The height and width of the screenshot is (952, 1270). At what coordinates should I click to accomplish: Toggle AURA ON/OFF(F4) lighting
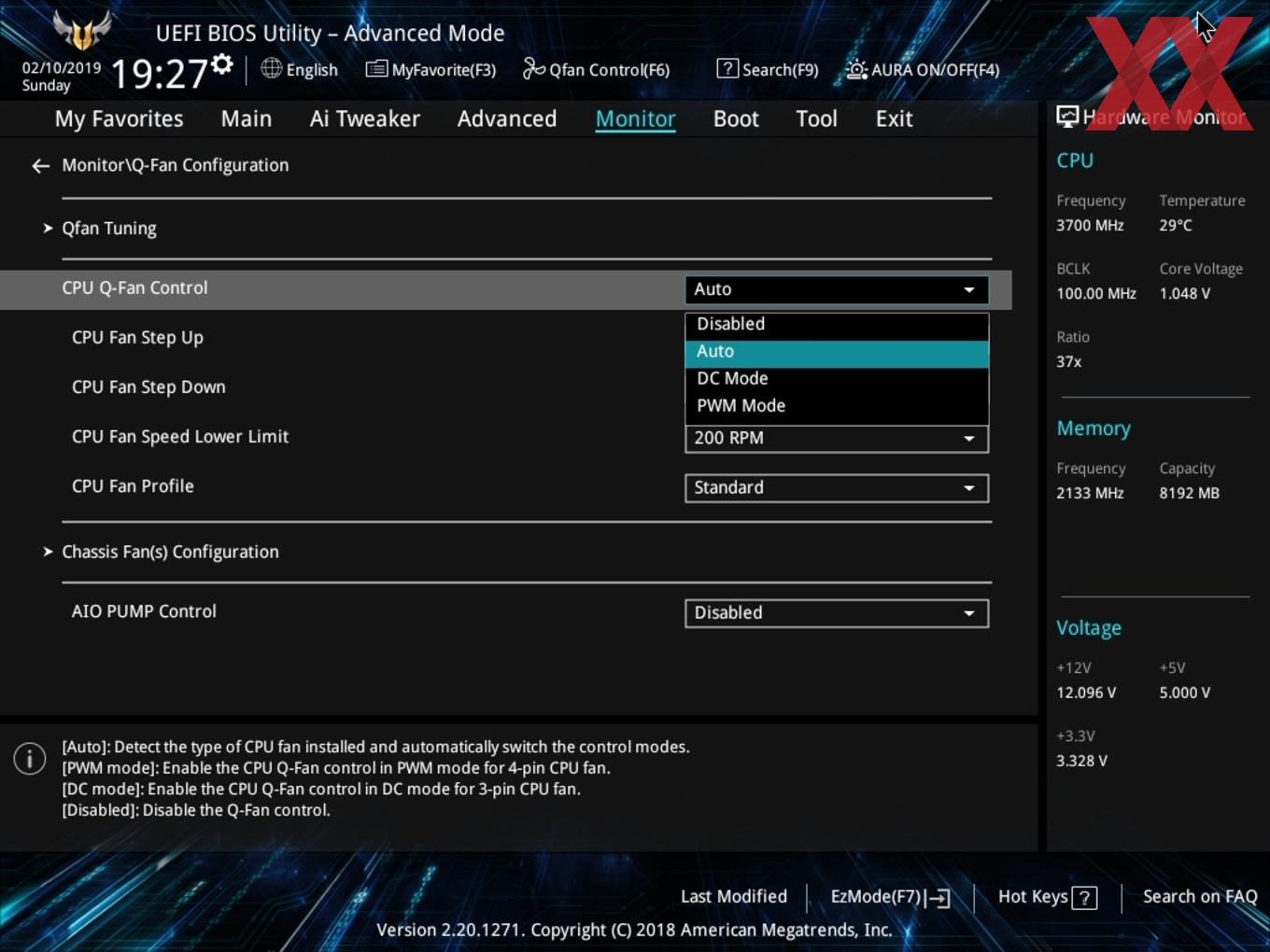(923, 69)
